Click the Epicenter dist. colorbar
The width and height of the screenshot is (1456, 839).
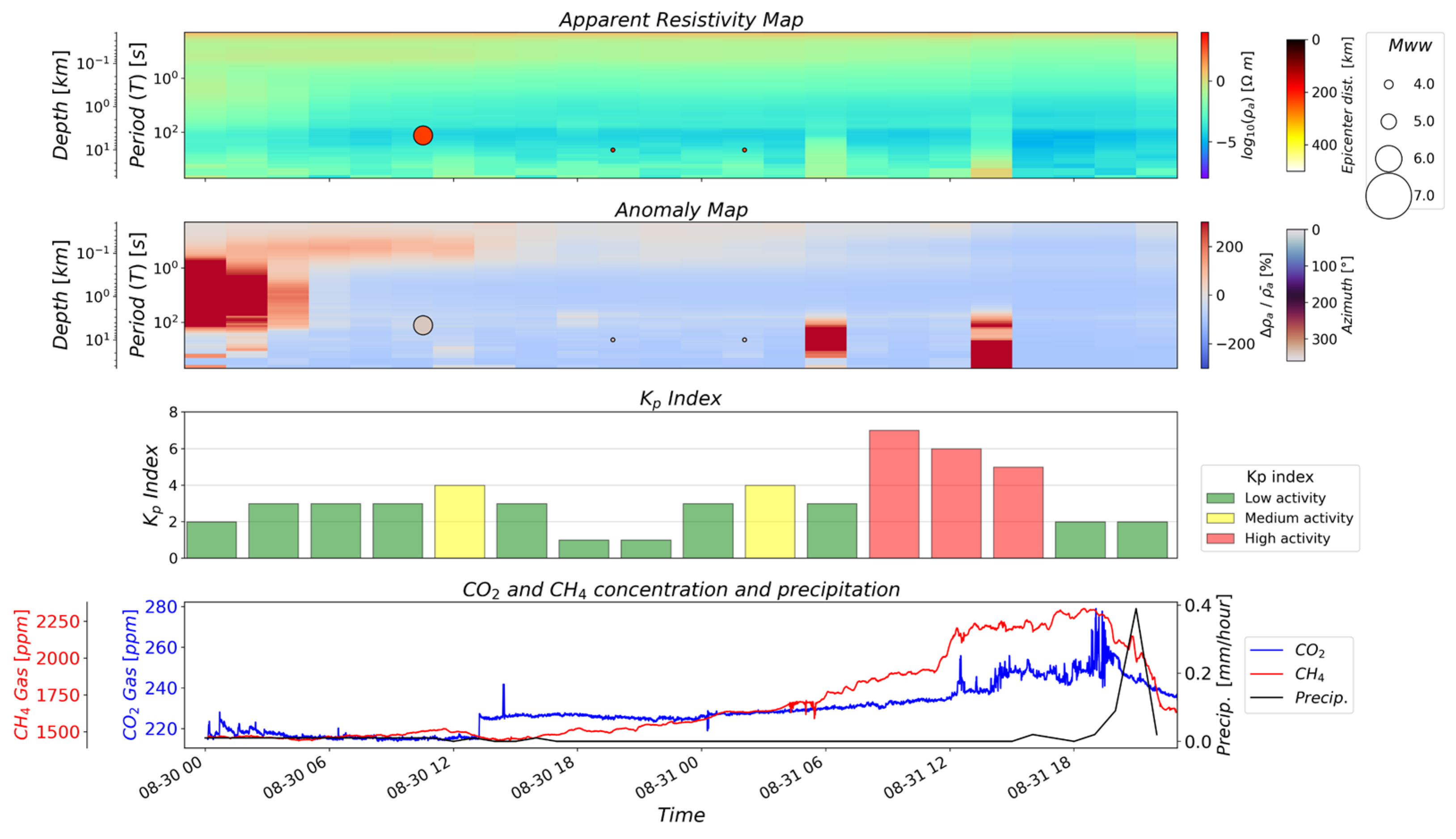(1296, 105)
